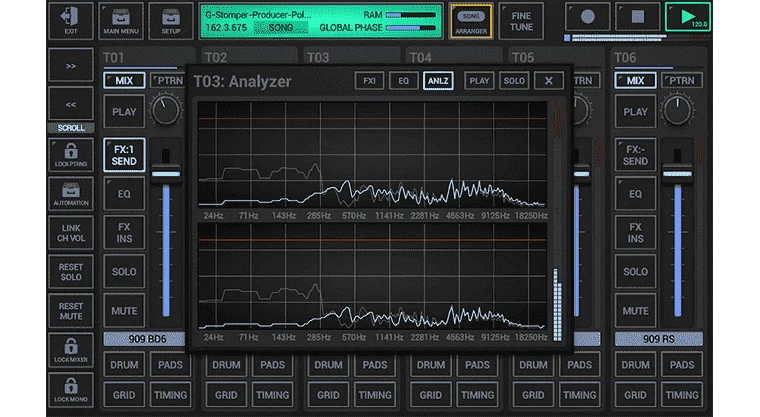760x417 pixels.
Task: Open the GRID view for track T01
Action: click(x=124, y=395)
